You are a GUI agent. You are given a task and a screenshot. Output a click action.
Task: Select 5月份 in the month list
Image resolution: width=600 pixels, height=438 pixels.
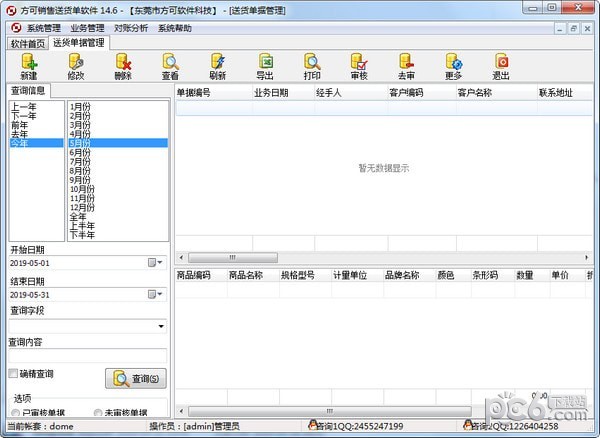(118, 143)
